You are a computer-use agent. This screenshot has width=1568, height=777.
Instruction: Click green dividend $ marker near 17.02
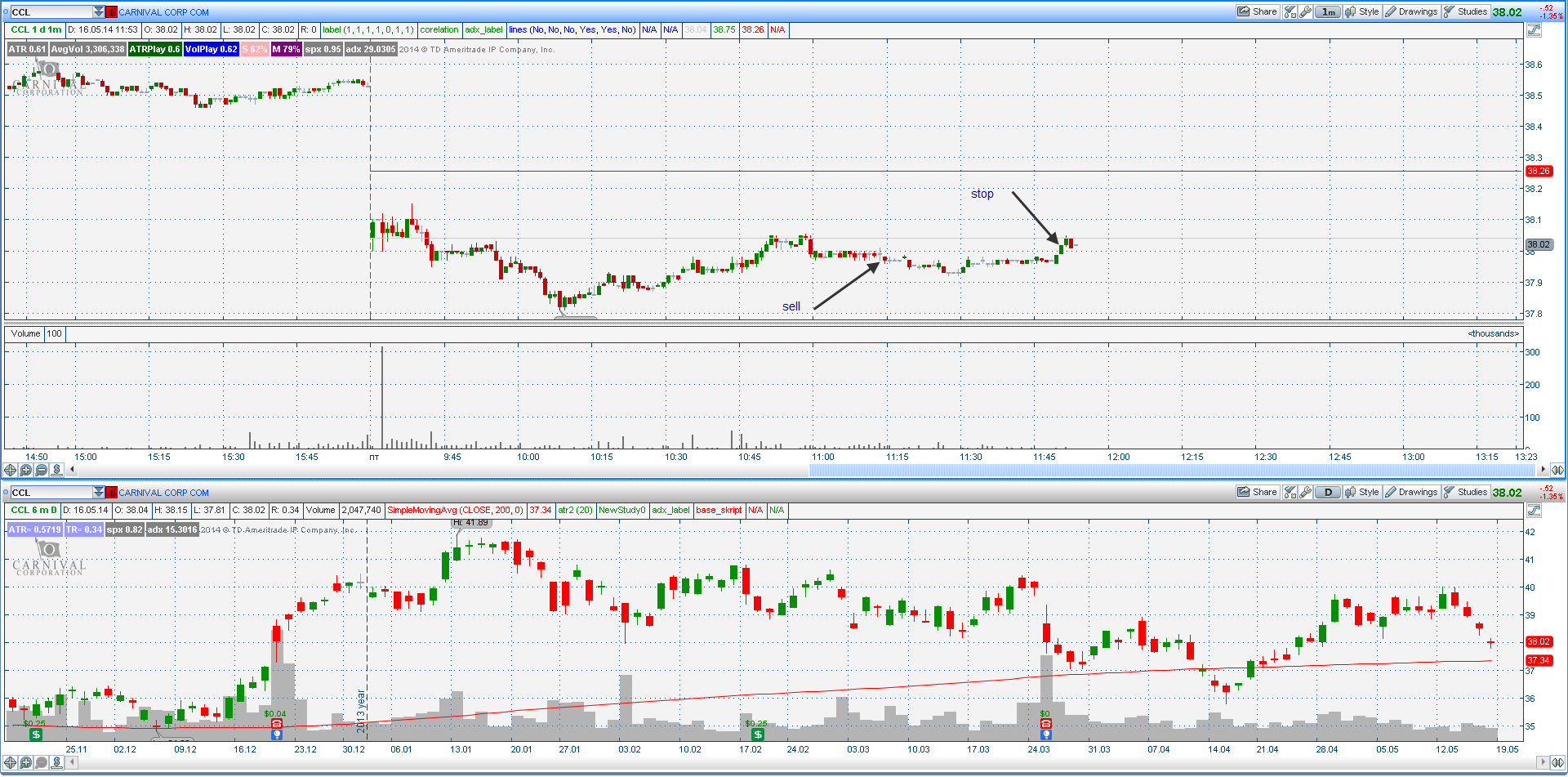point(757,735)
